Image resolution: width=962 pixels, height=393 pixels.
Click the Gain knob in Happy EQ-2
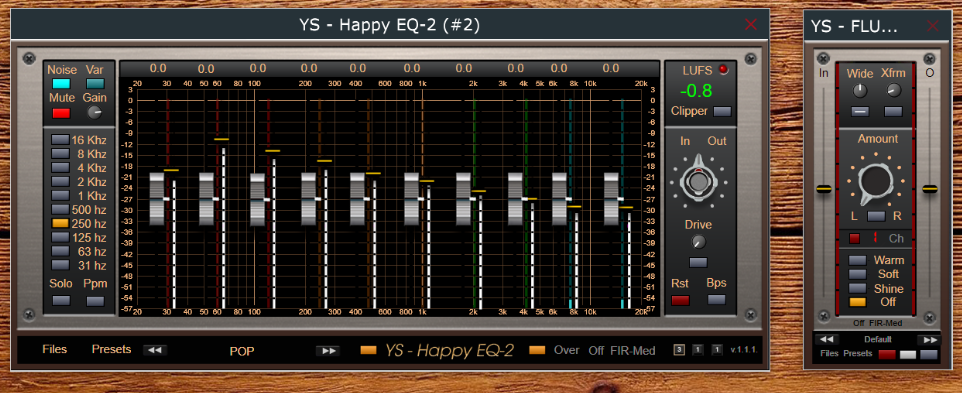[94, 113]
